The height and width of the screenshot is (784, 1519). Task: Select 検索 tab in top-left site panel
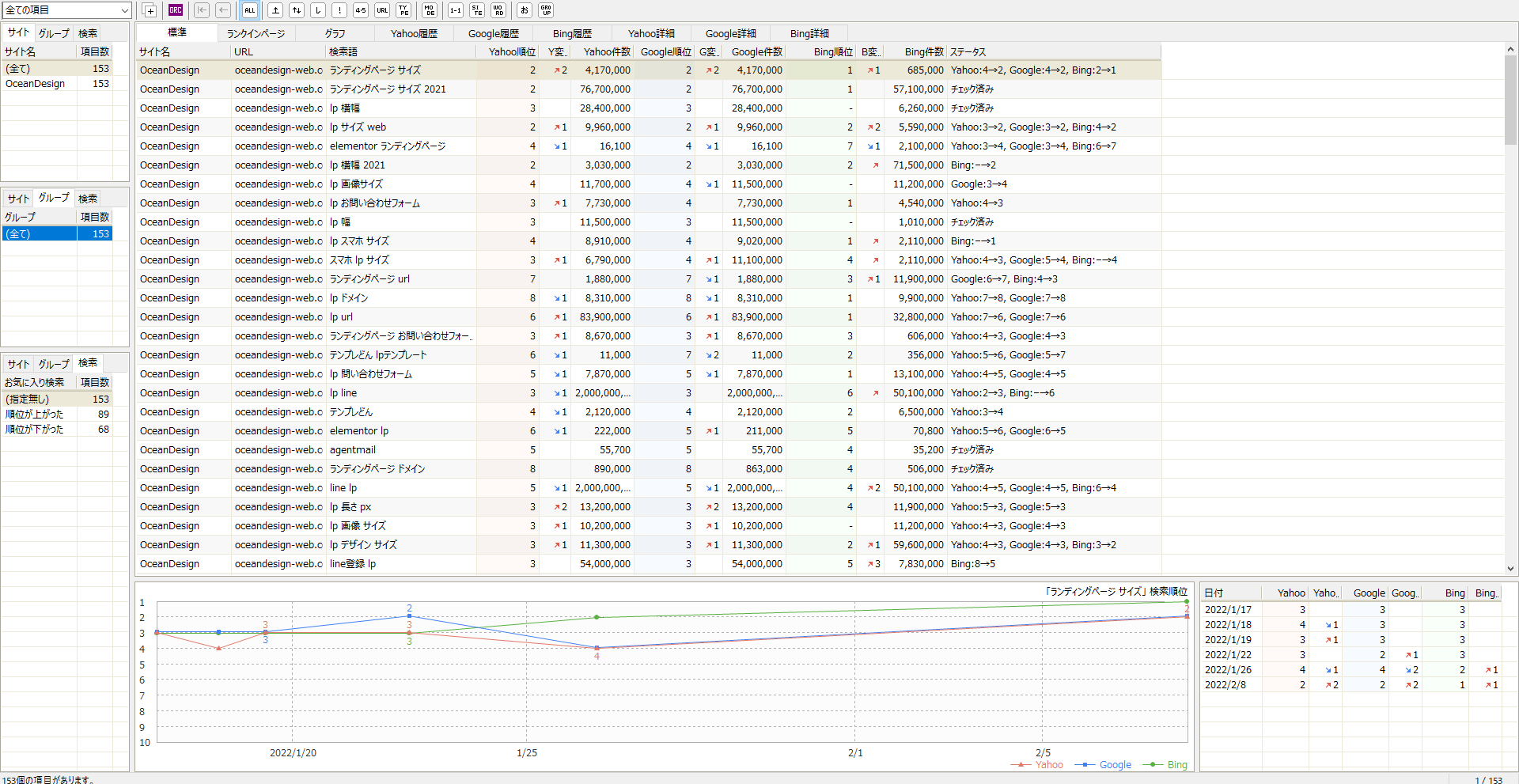[88, 33]
